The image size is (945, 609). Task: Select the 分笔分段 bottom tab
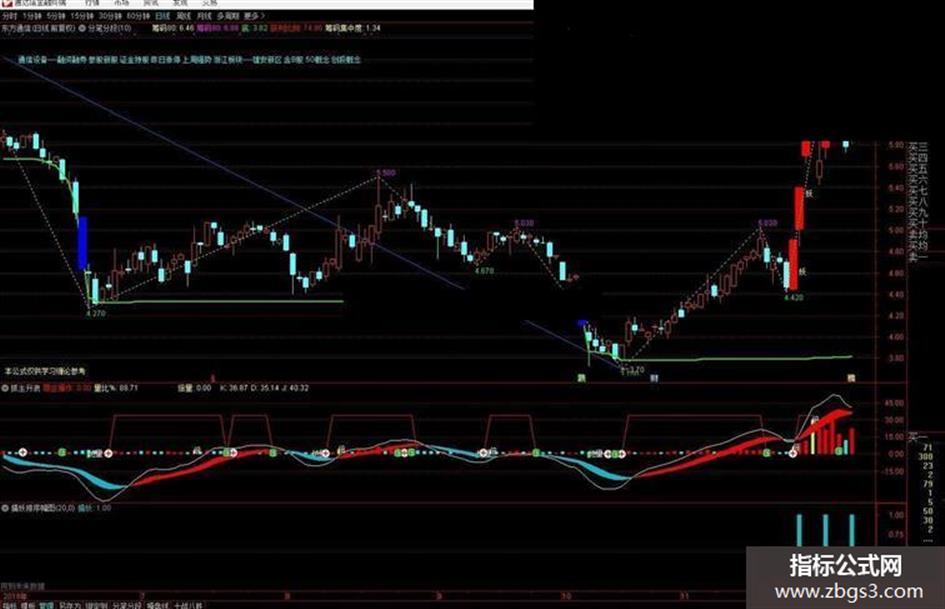click(x=127, y=605)
